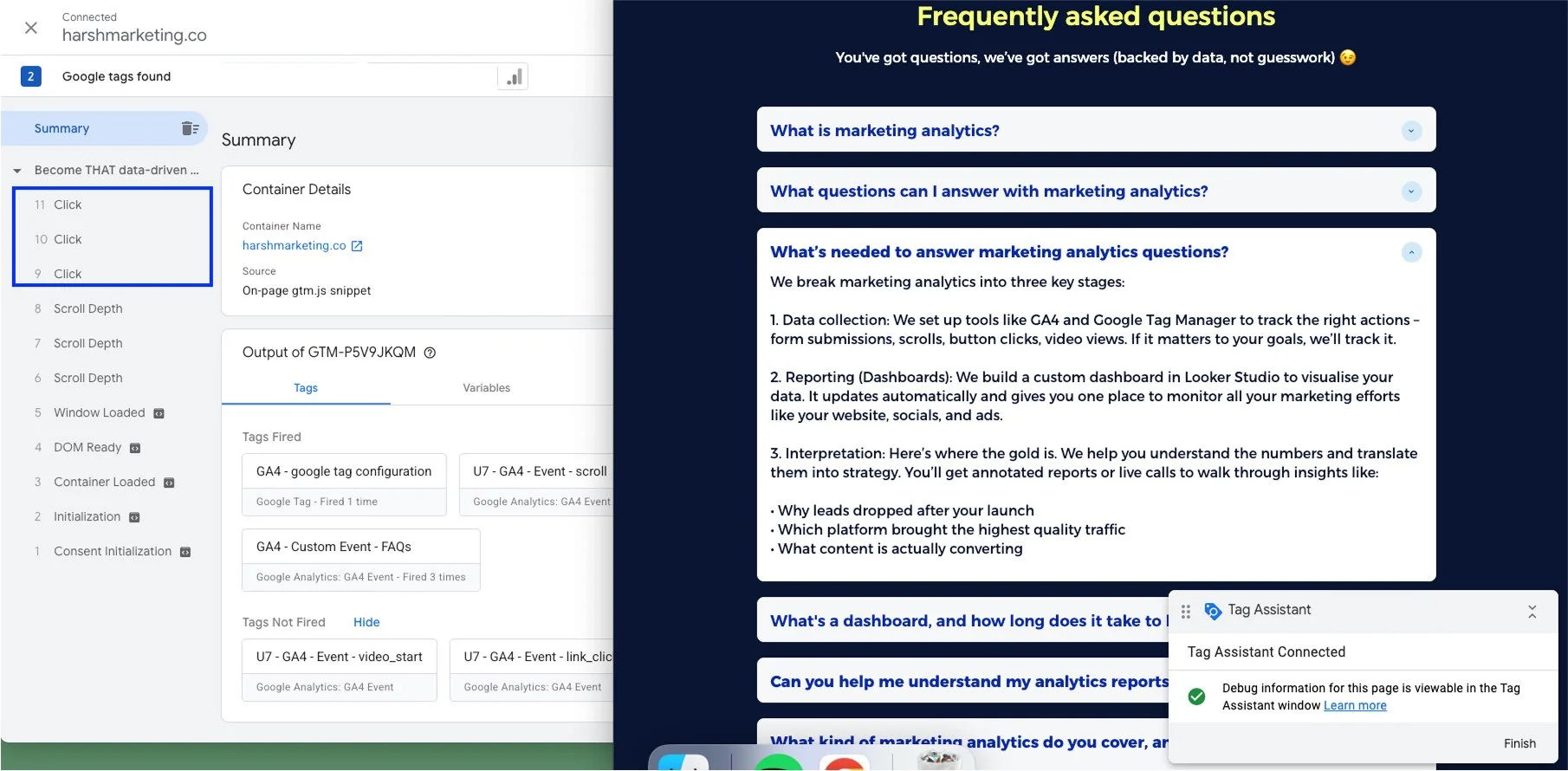Image resolution: width=1568 pixels, height=771 pixels.
Task: Open the bar chart icon beside Google tags found
Action: click(x=514, y=76)
